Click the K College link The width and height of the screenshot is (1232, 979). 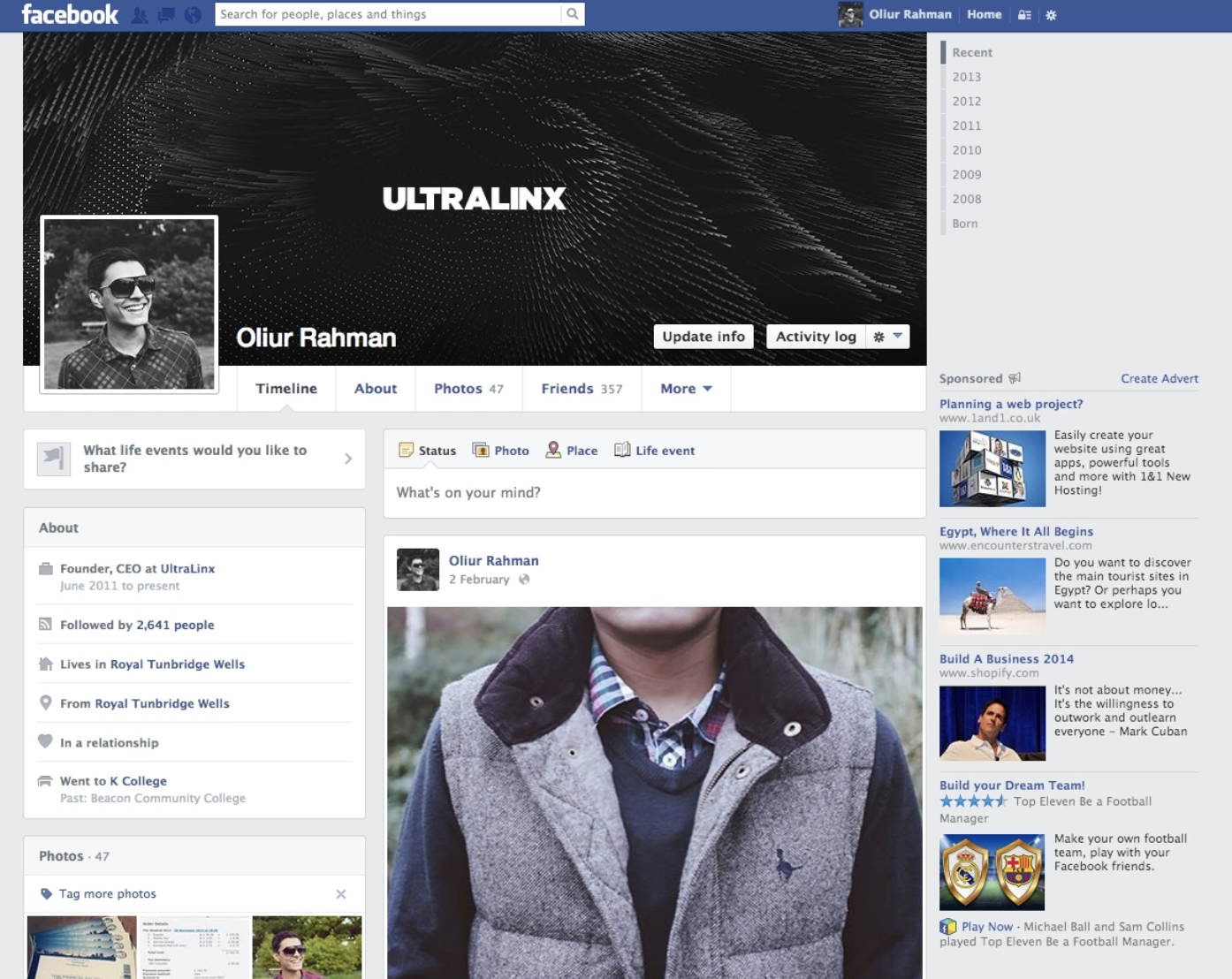[138, 781]
